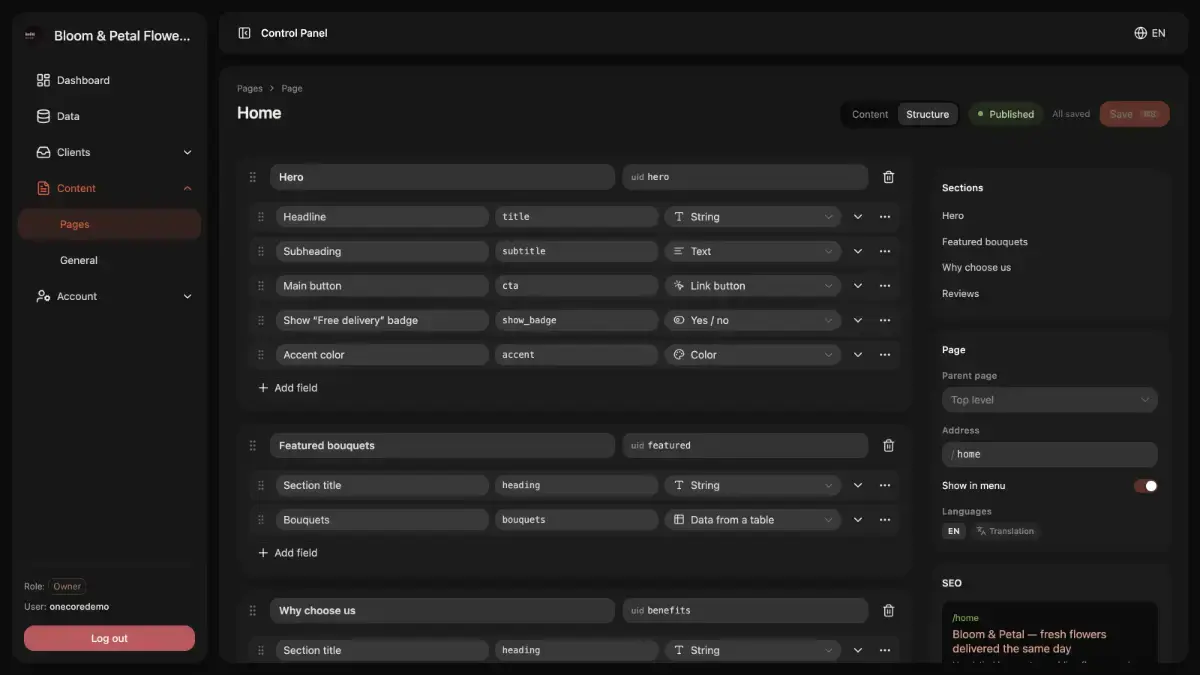Expand the Clients sidebar menu

[187, 152]
